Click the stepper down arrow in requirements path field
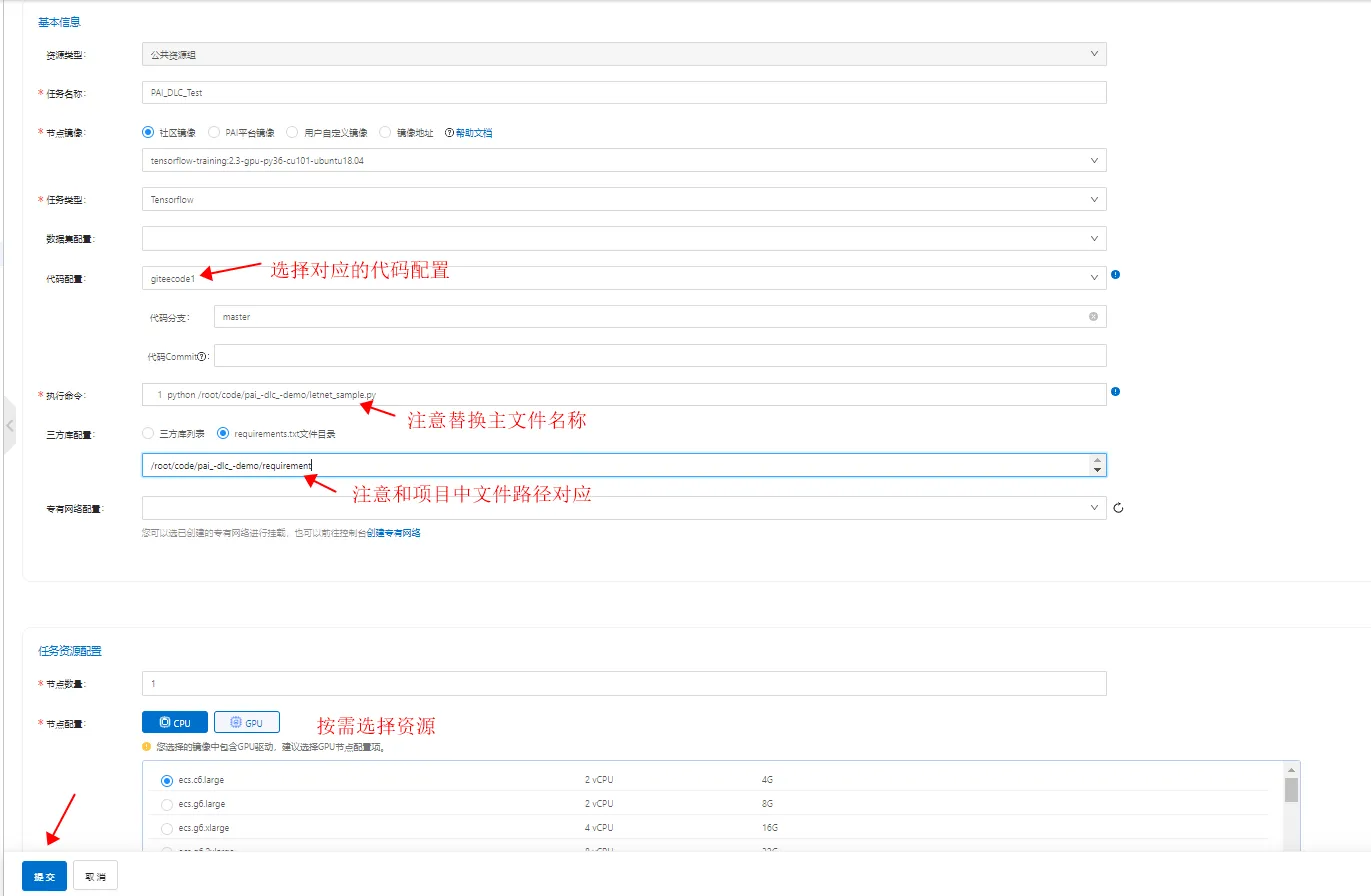Screen dimensions: 1371x896 click(1098, 470)
